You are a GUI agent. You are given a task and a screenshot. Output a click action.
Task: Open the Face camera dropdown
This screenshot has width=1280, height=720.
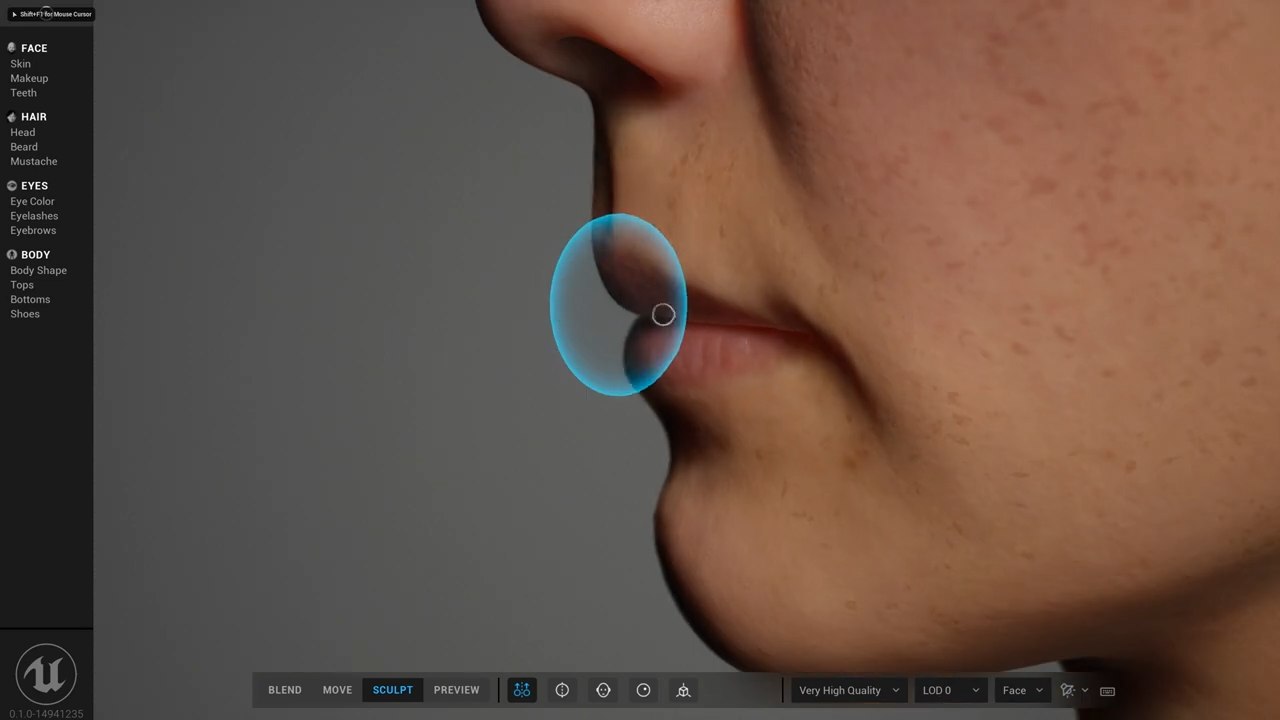pos(1023,690)
